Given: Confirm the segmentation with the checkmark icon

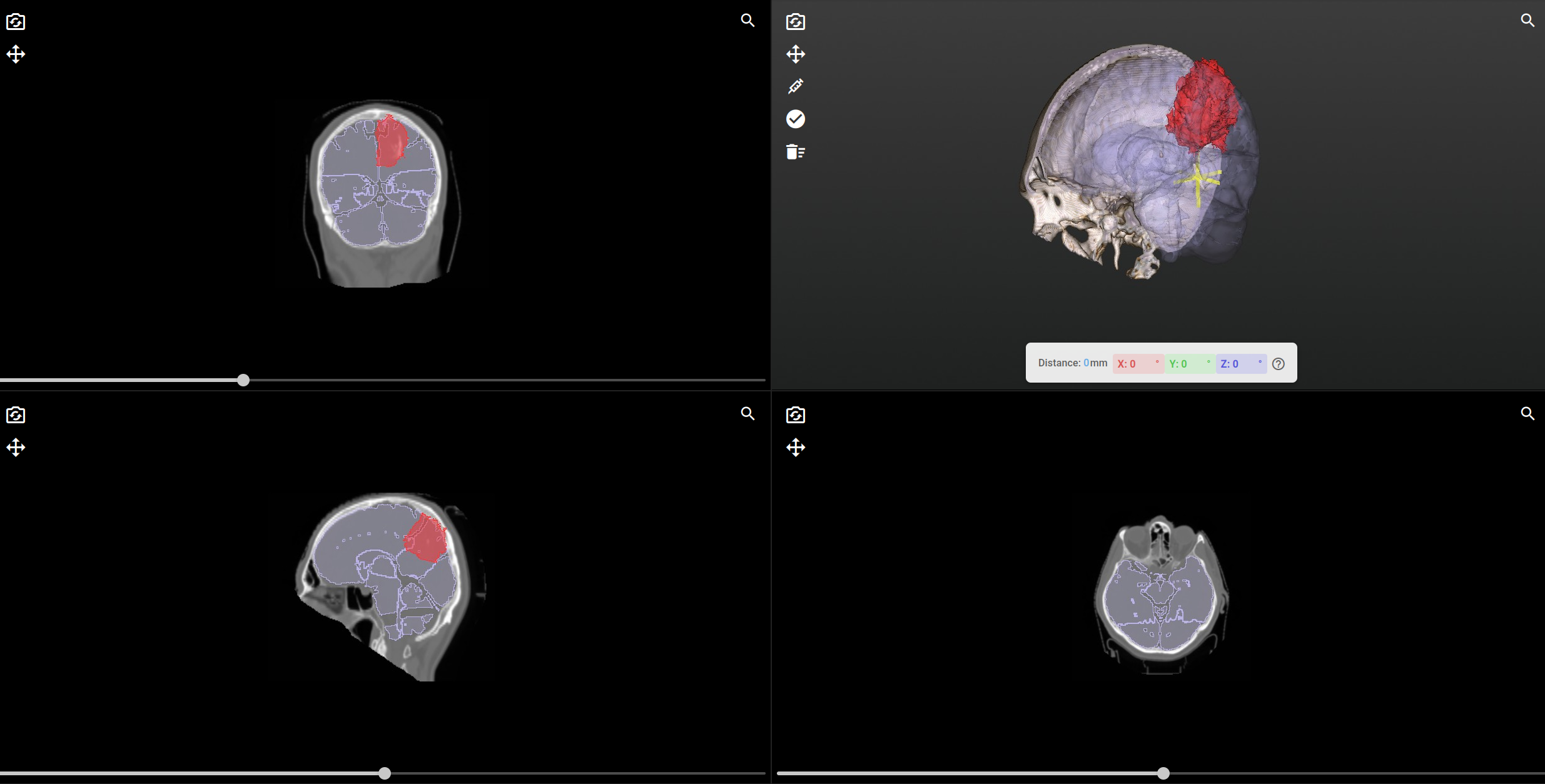Looking at the screenshot, I should [795, 119].
